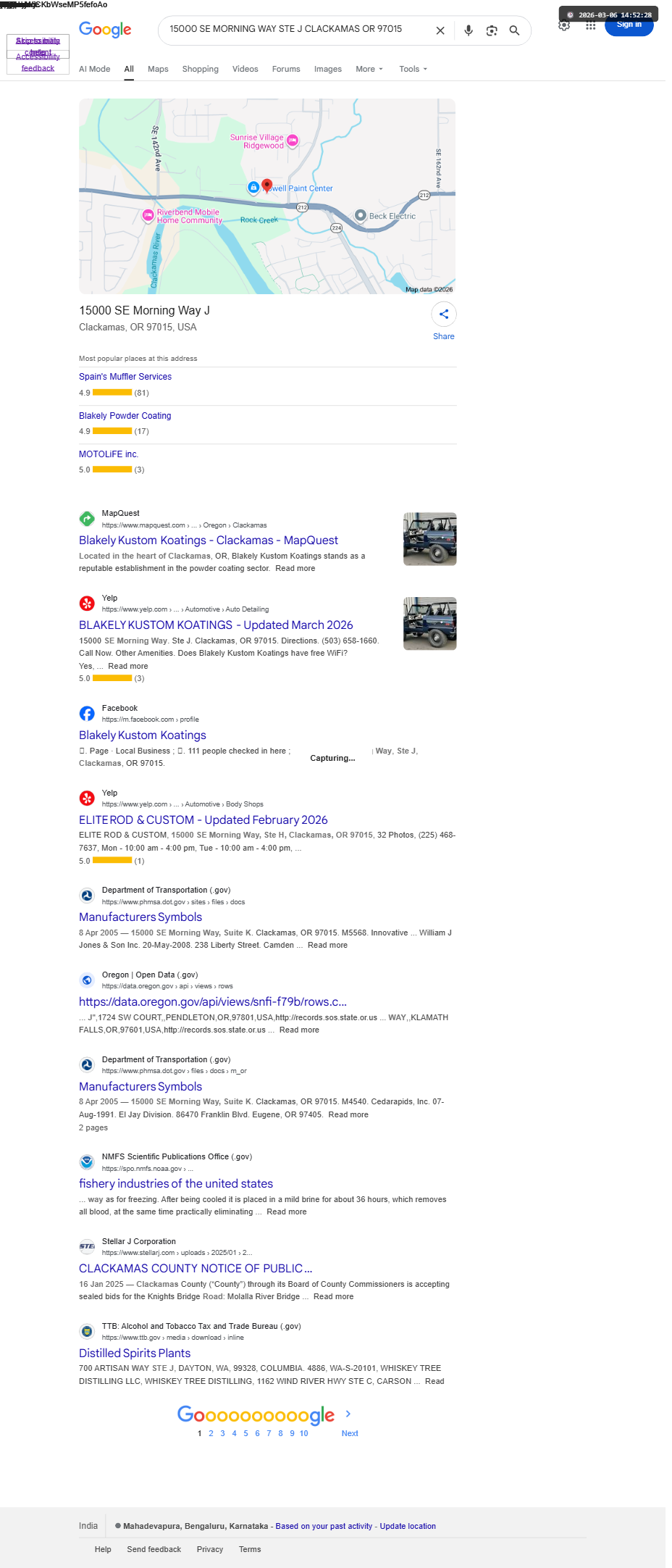Open Spain's Muffler Services link
672x1568 pixels.
point(125,377)
